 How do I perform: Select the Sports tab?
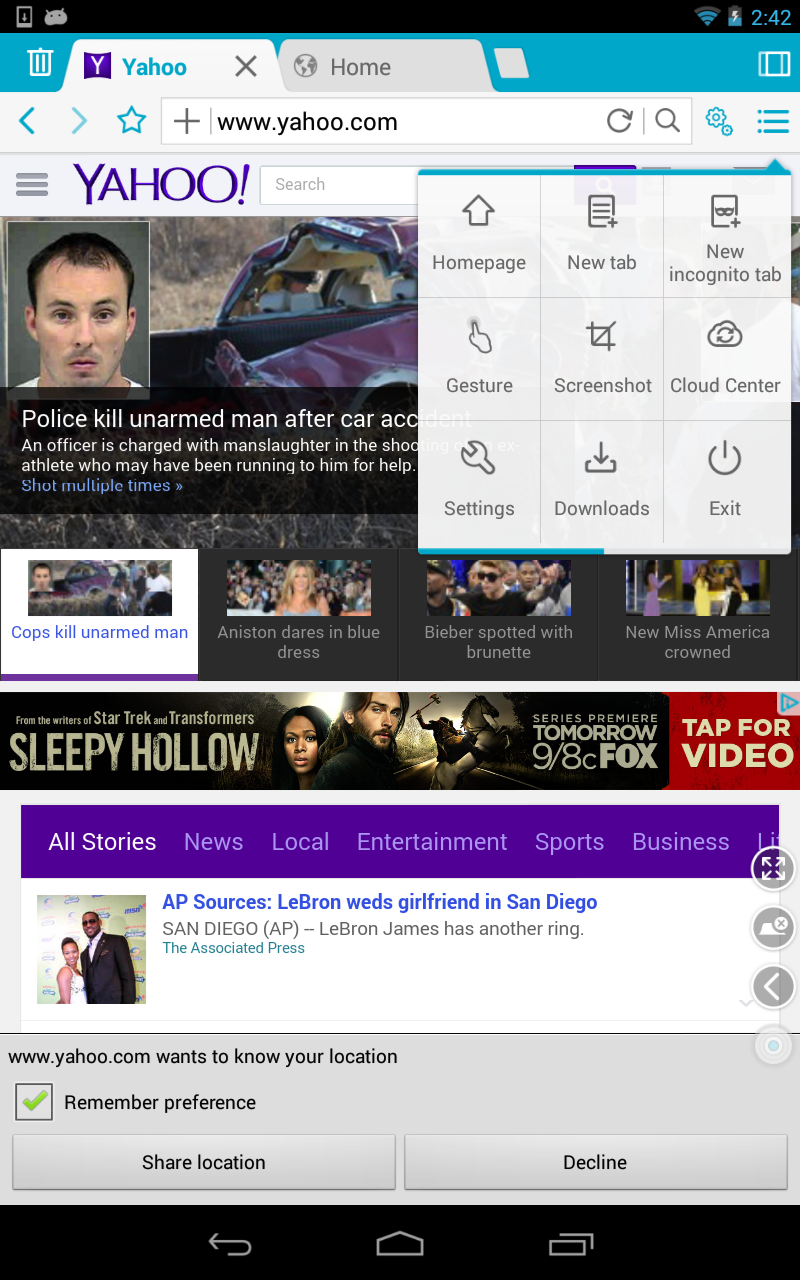tap(569, 842)
